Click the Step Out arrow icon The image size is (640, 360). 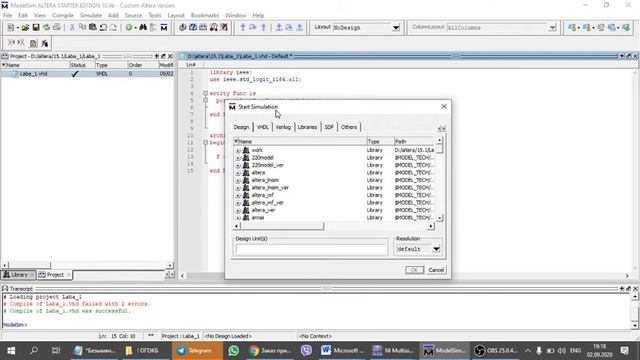point(263,27)
